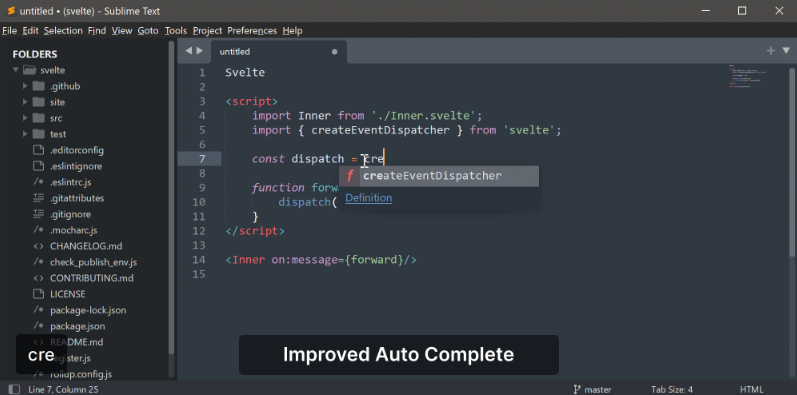The image size is (797, 395).
Task: Click the FOLDERS sidebar heading
Action: [35, 54]
